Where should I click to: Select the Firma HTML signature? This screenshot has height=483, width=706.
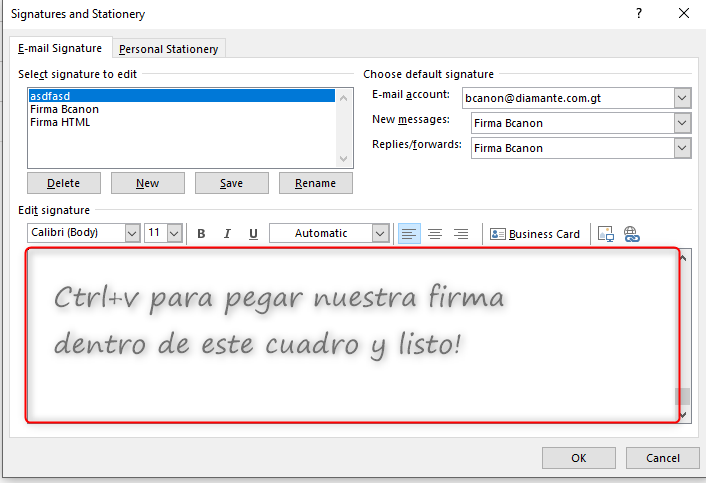182,122
